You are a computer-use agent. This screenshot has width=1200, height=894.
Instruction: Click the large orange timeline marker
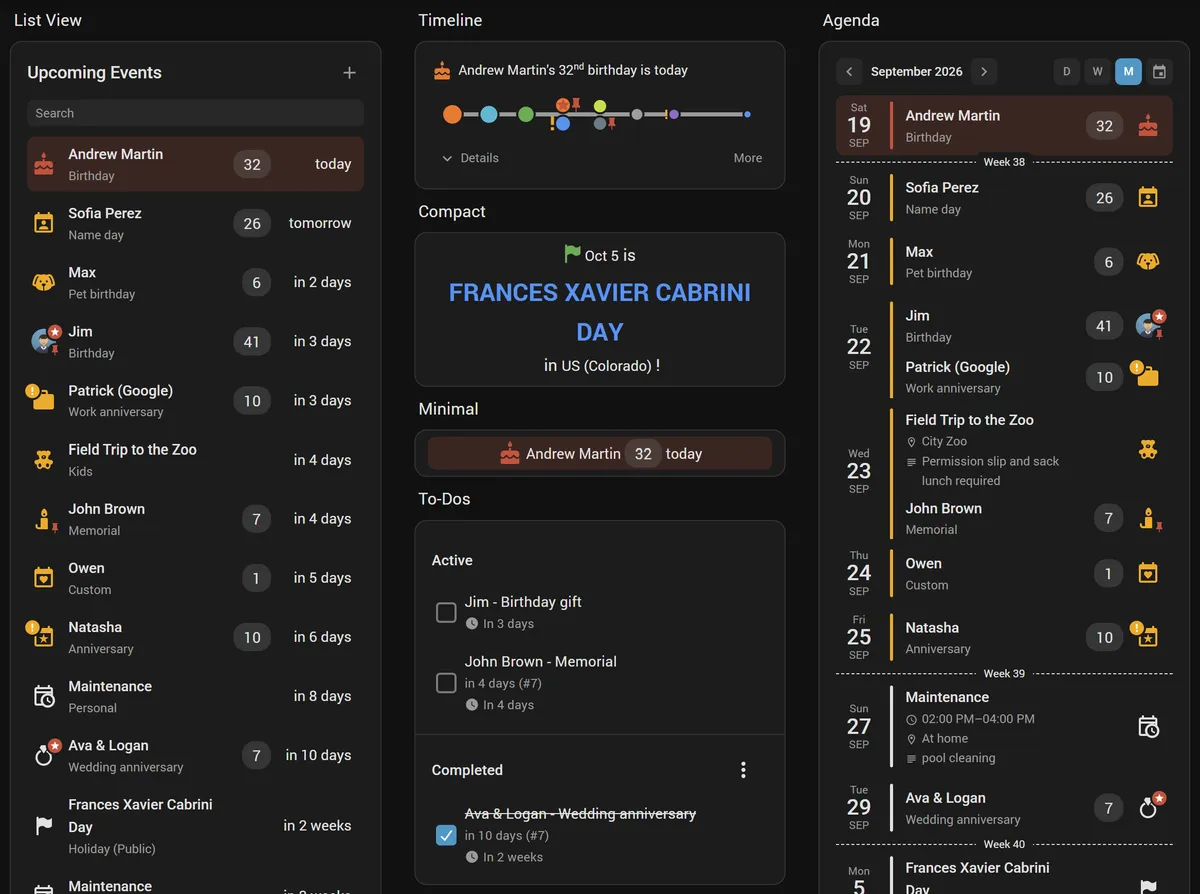point(452,115)
